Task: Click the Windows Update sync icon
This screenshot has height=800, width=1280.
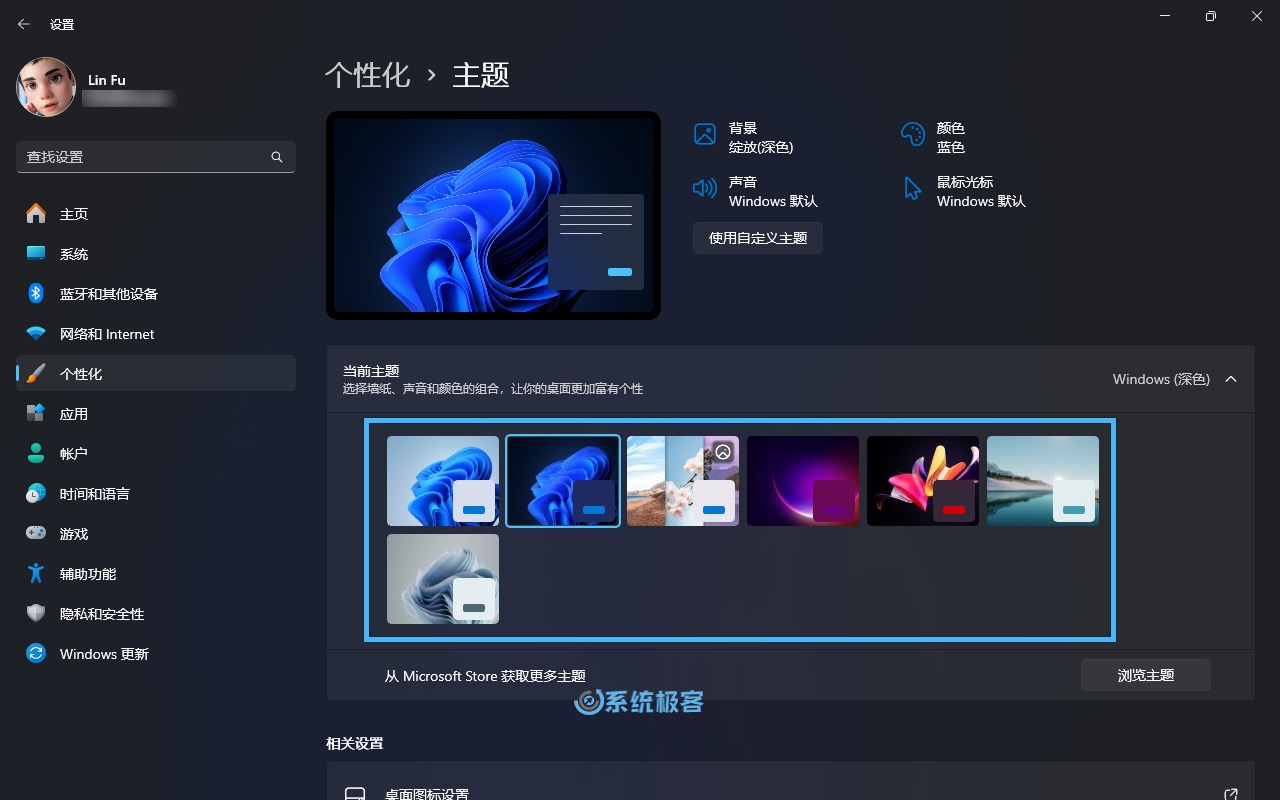Action: (36, 653)
